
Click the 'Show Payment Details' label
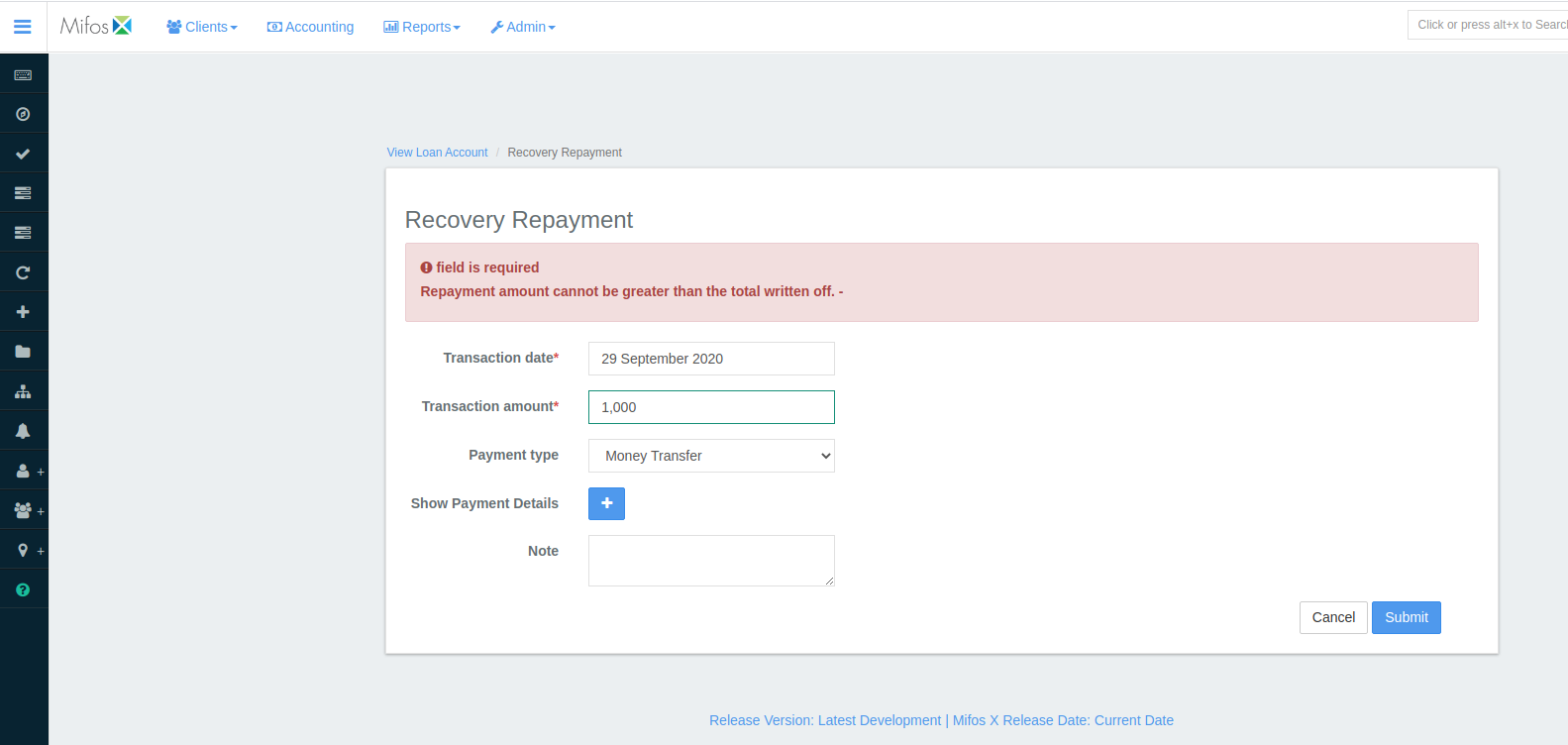(x=484, y=503)
